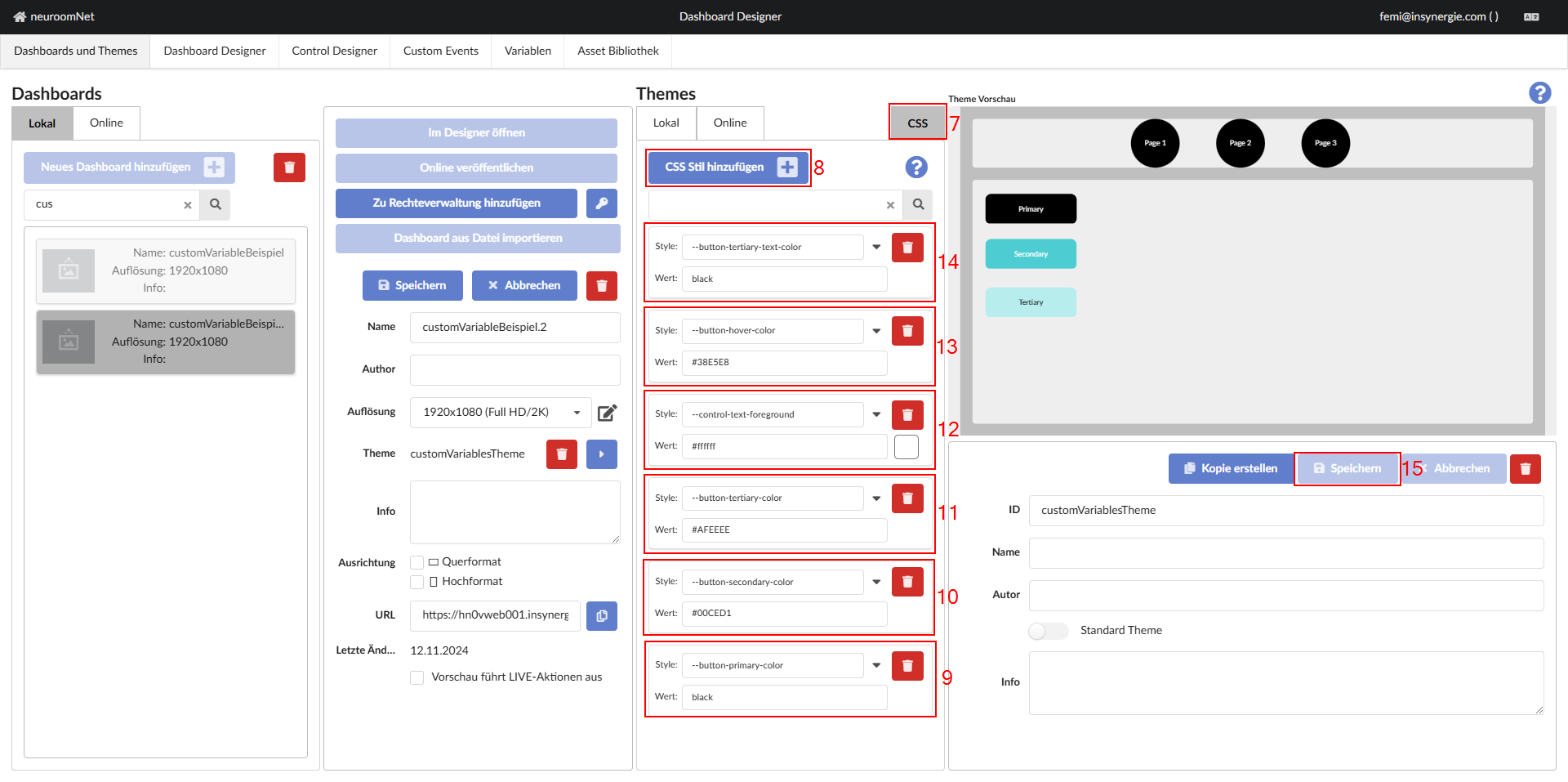
Task: Click the edit resolution pencil icon
Action: (607, 413)
